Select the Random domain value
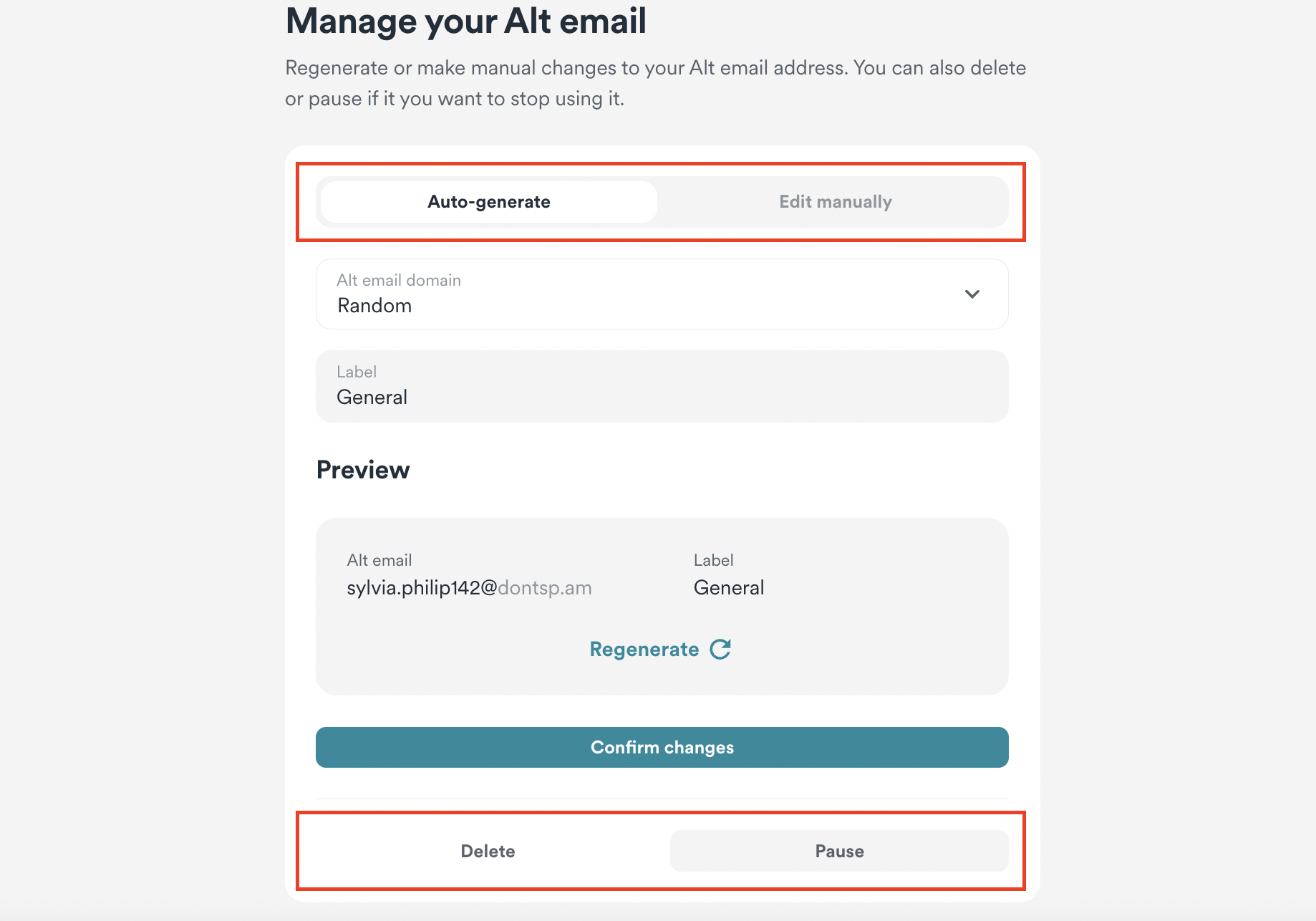This screenshot has height=921, width=1316. 374,306
